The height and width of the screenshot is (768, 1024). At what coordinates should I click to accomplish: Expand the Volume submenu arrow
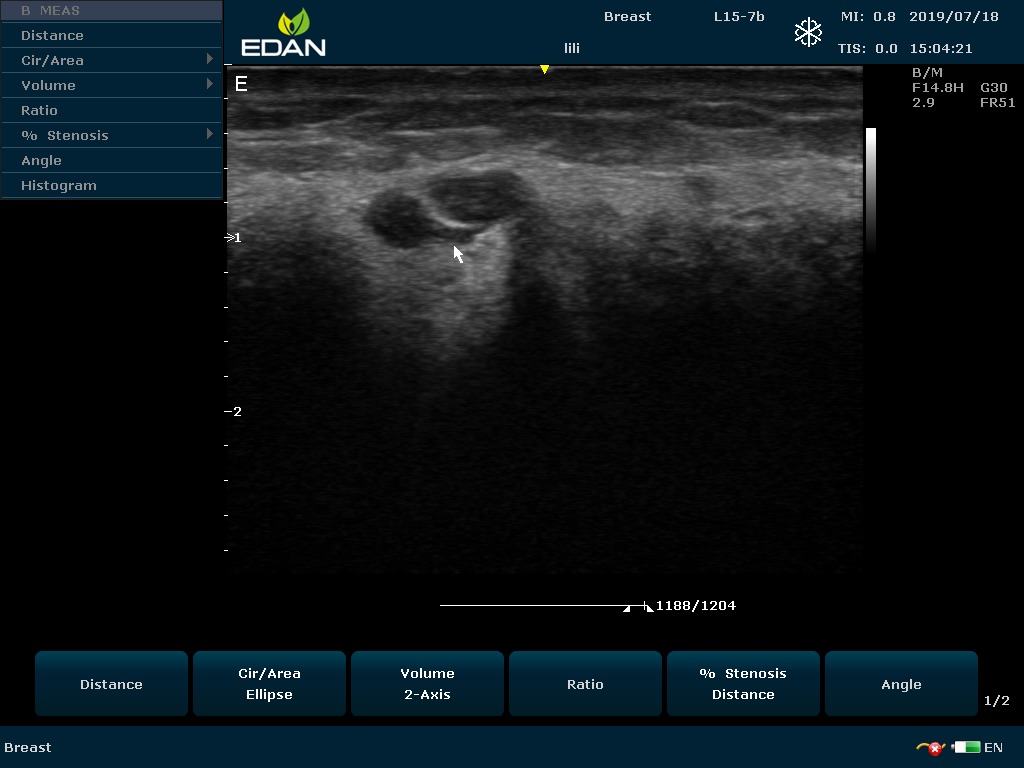[x=210, y=85]
